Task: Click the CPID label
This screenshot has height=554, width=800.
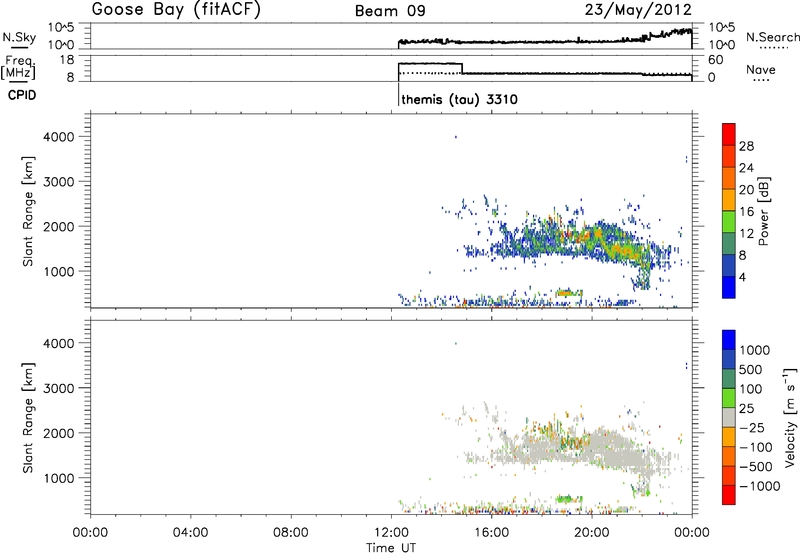Action: (x=22, y=95)
